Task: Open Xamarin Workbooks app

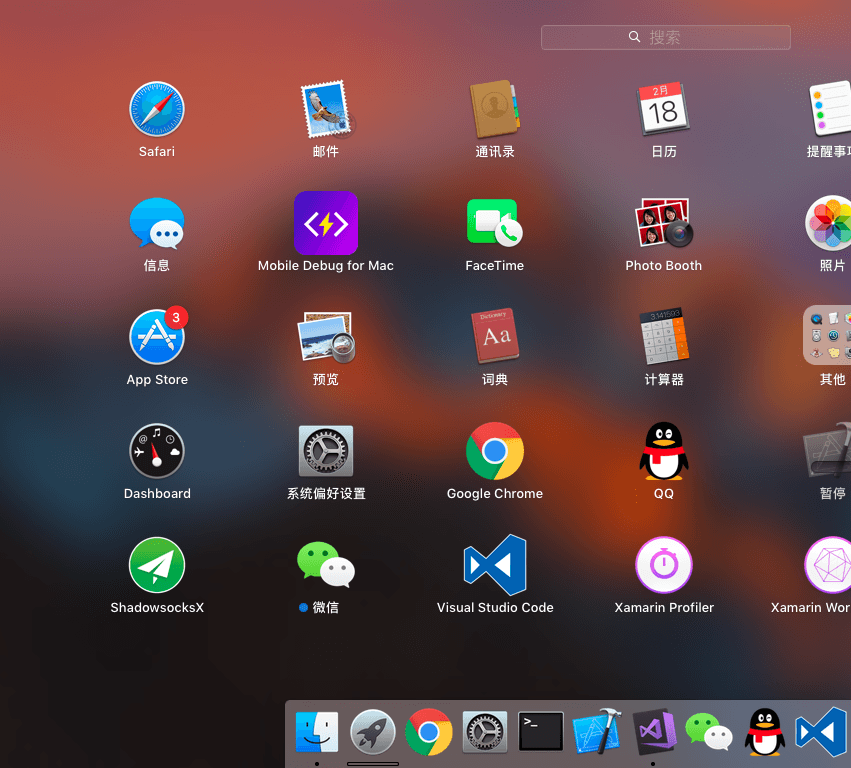Action: [828, 565]
